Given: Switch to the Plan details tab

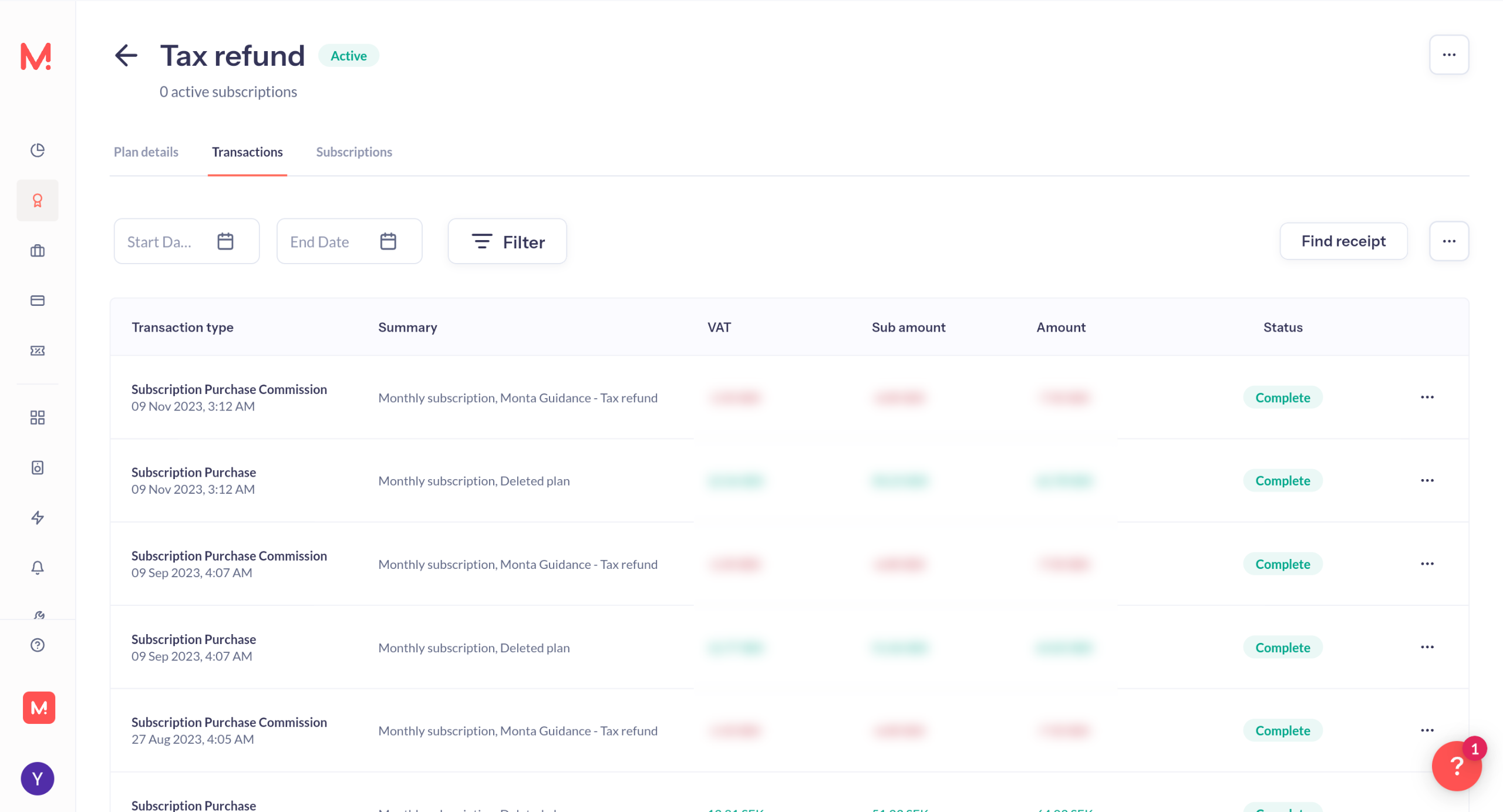Looking at the screenshot, I should (146, 152).
